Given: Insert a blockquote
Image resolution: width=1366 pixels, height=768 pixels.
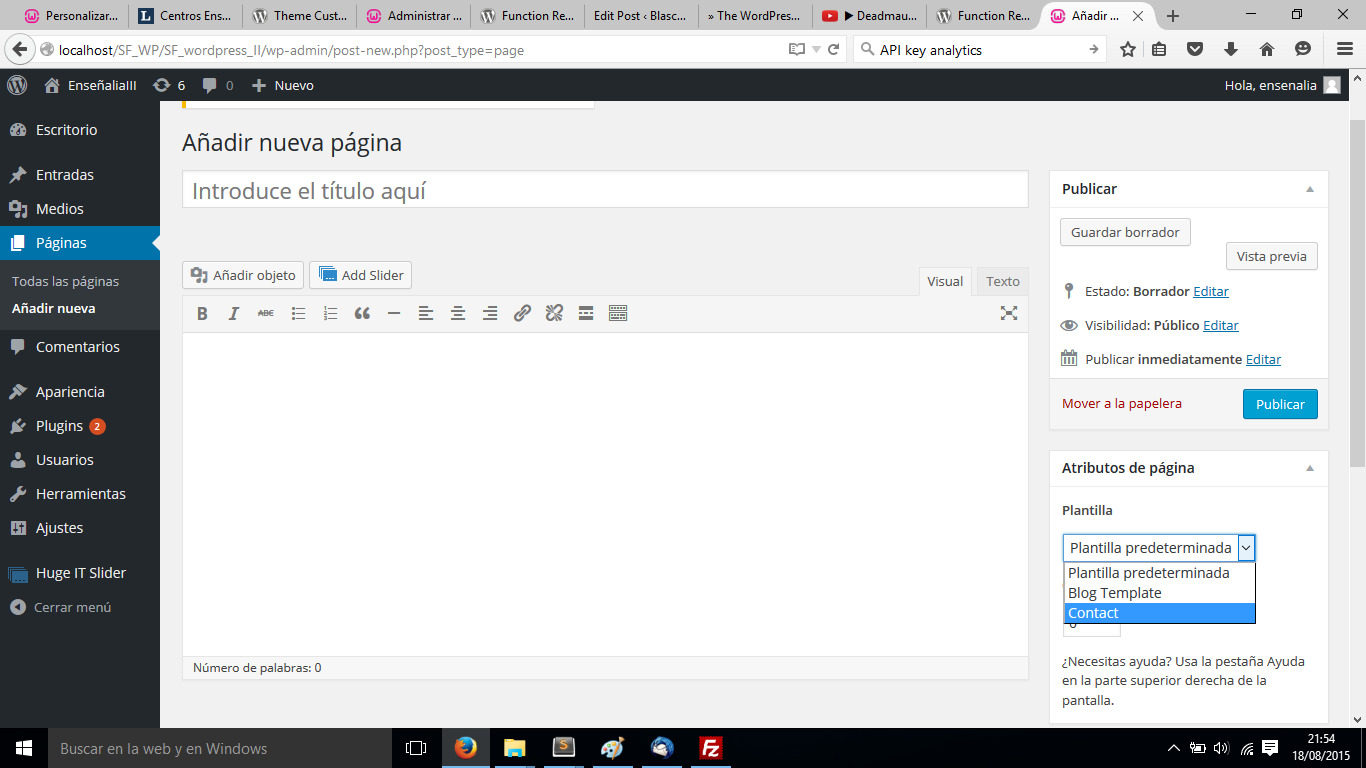Looking at the screenshot, I should point(362,314).
